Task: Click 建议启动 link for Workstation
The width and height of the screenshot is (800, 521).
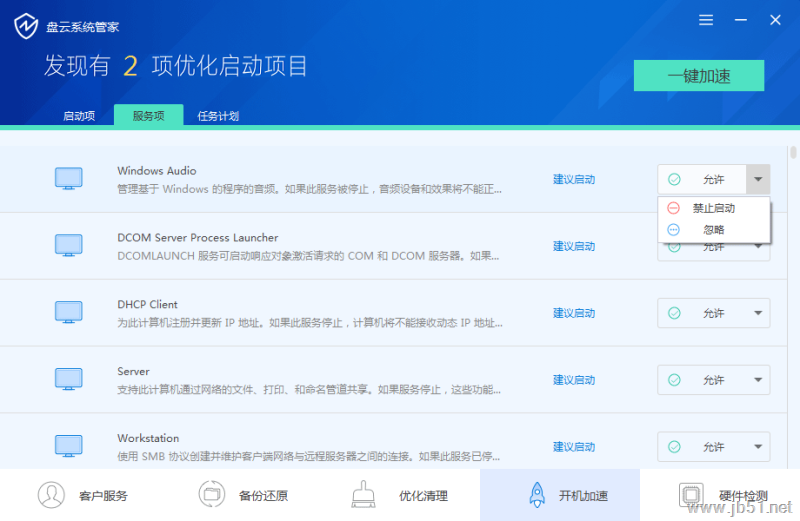Action: click(574, 446)
